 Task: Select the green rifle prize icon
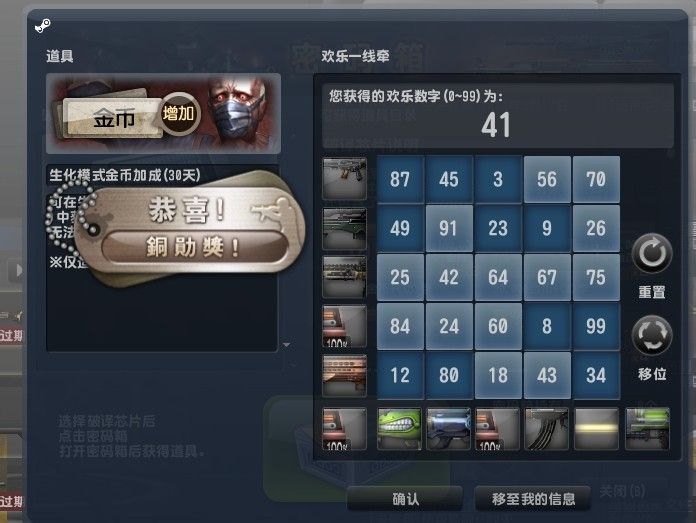[x=647, y=429]
